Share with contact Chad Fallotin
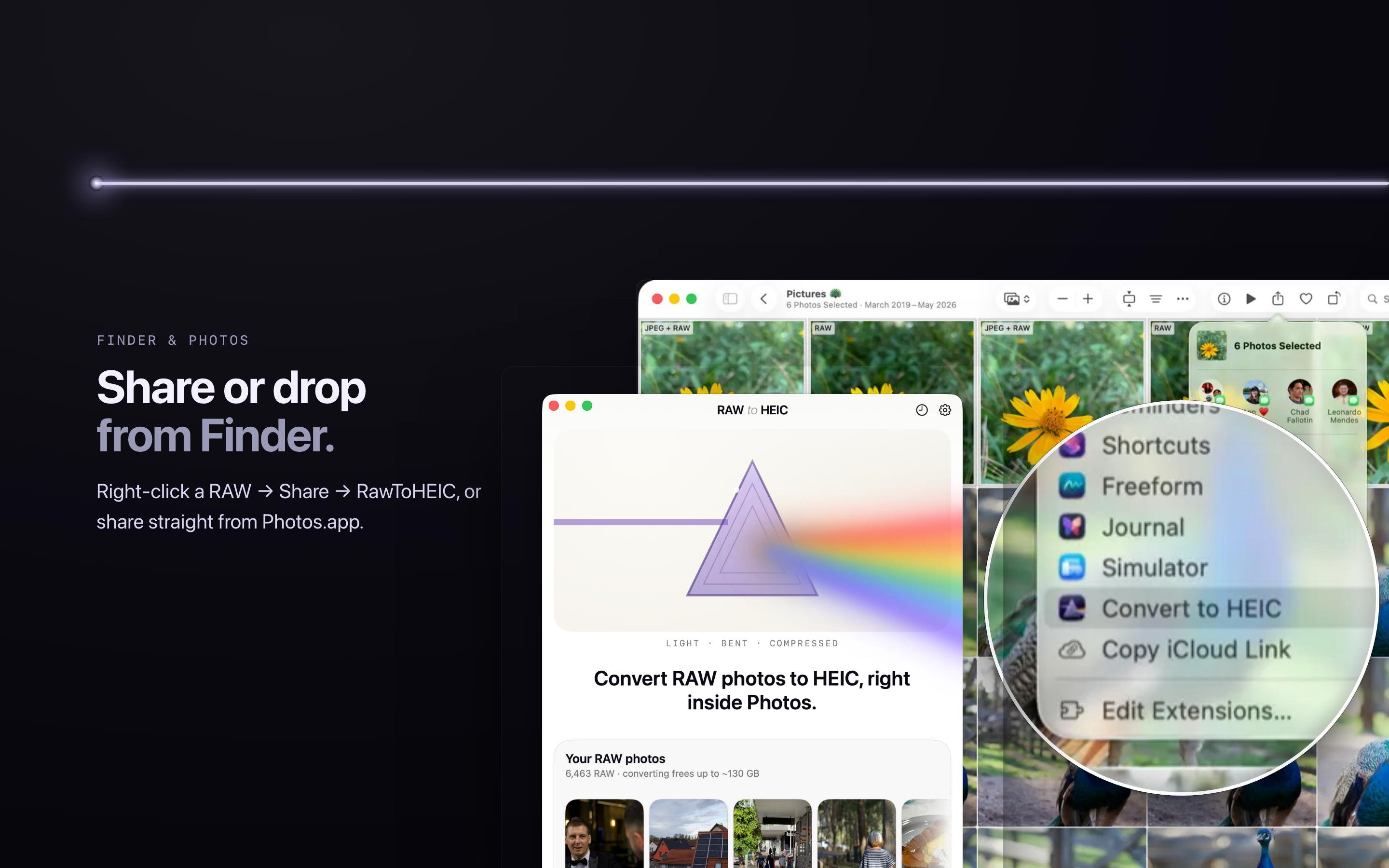1389x868 pixels. 1299,401
